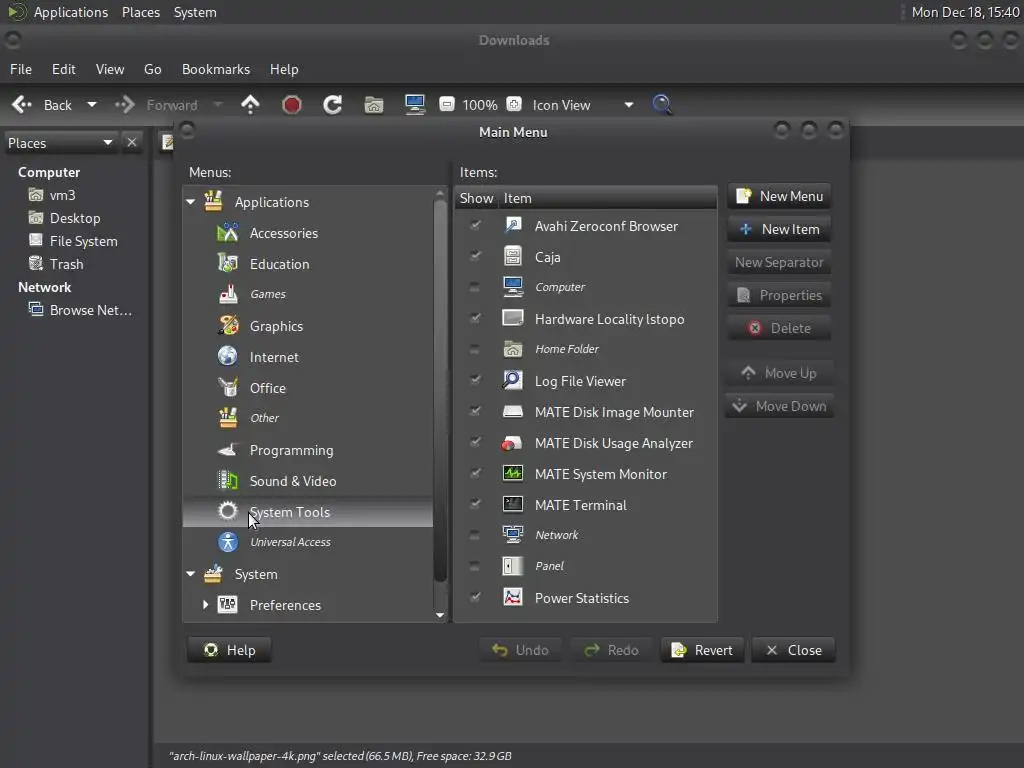The height and width of the screenshot is (768, 1024).
Task: Uncheck Show for Avahi Zeroconf Browser
Action: coord(475,225)
